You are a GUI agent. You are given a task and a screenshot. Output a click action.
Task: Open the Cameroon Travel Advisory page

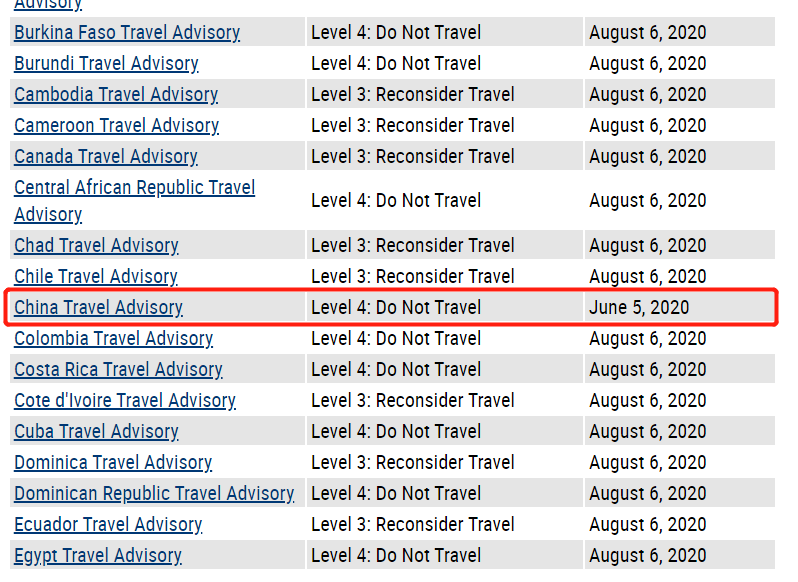[116, 125]
